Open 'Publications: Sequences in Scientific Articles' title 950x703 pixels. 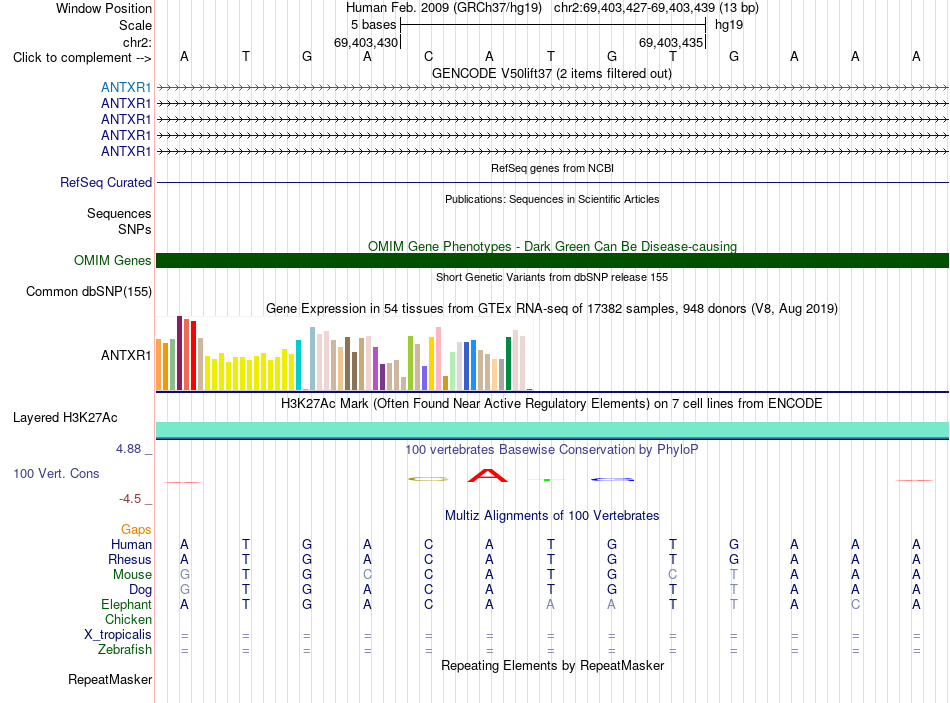552,199
